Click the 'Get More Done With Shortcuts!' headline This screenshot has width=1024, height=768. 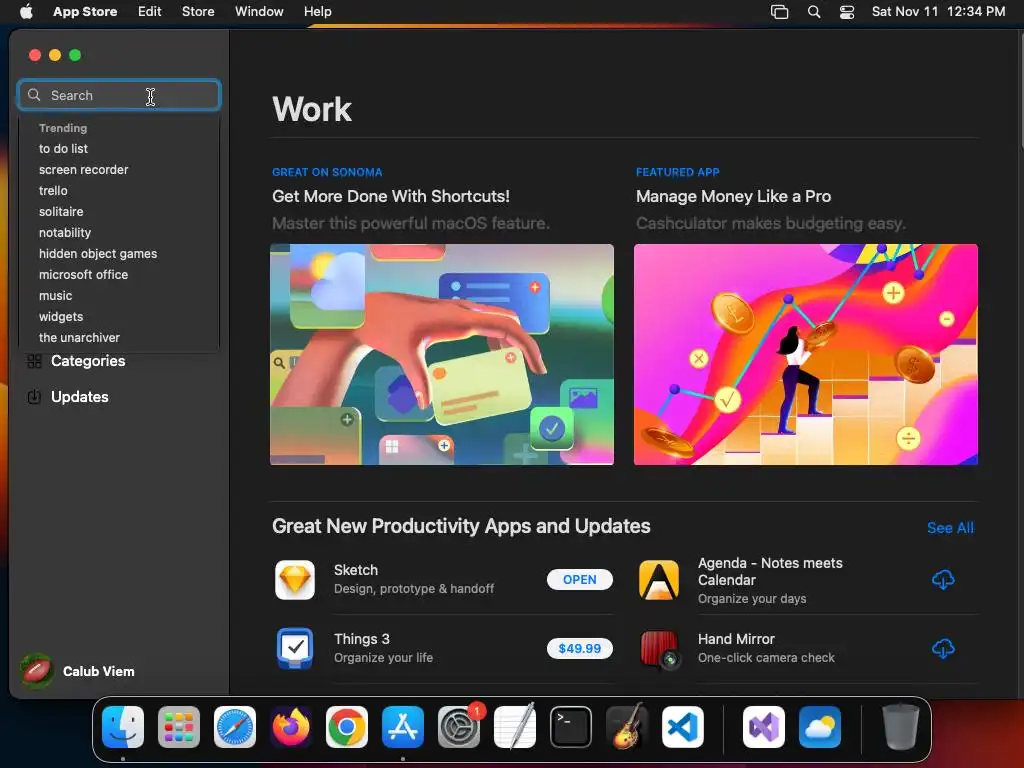[x=391, y=197]
